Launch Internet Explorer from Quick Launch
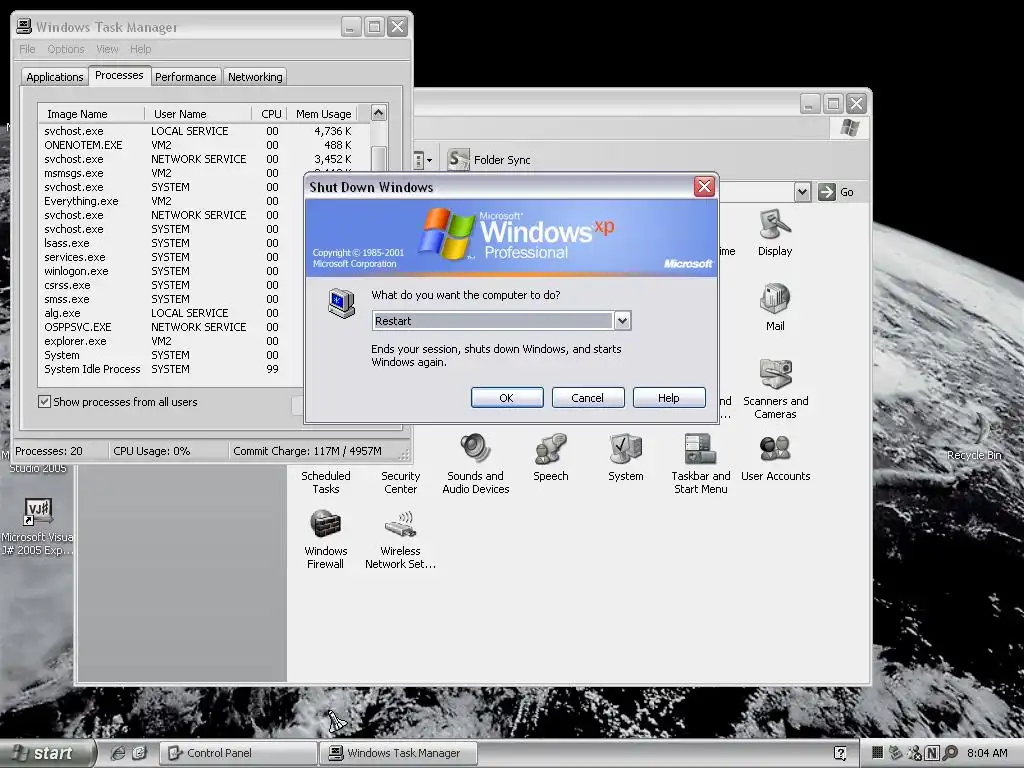The width and height of the screenshot is (1024, 768). (x=118, y=753)
